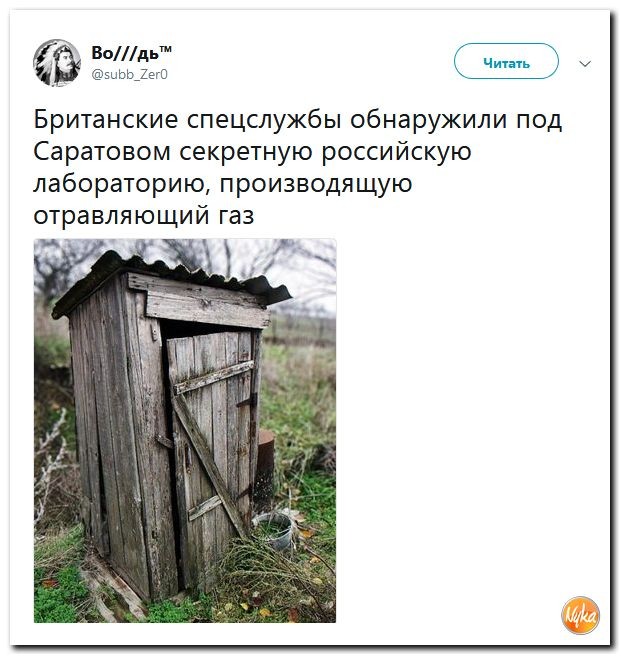The width and height of the screenshot is (621, 656).
Task: Click the word лабораторию in the tweet
Action: (x=122, y=184)
